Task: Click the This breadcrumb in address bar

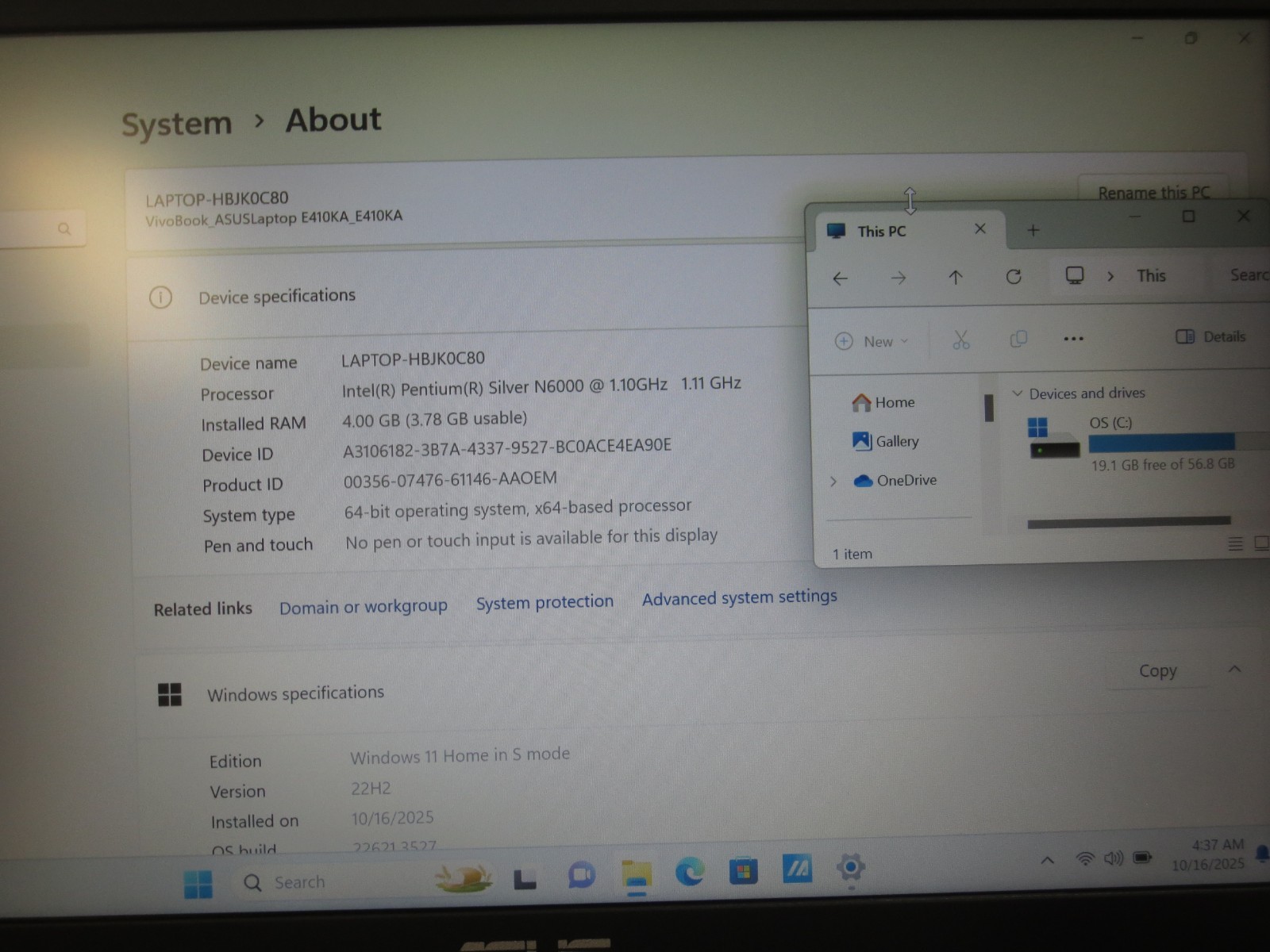Action: tap(1151, 275)
